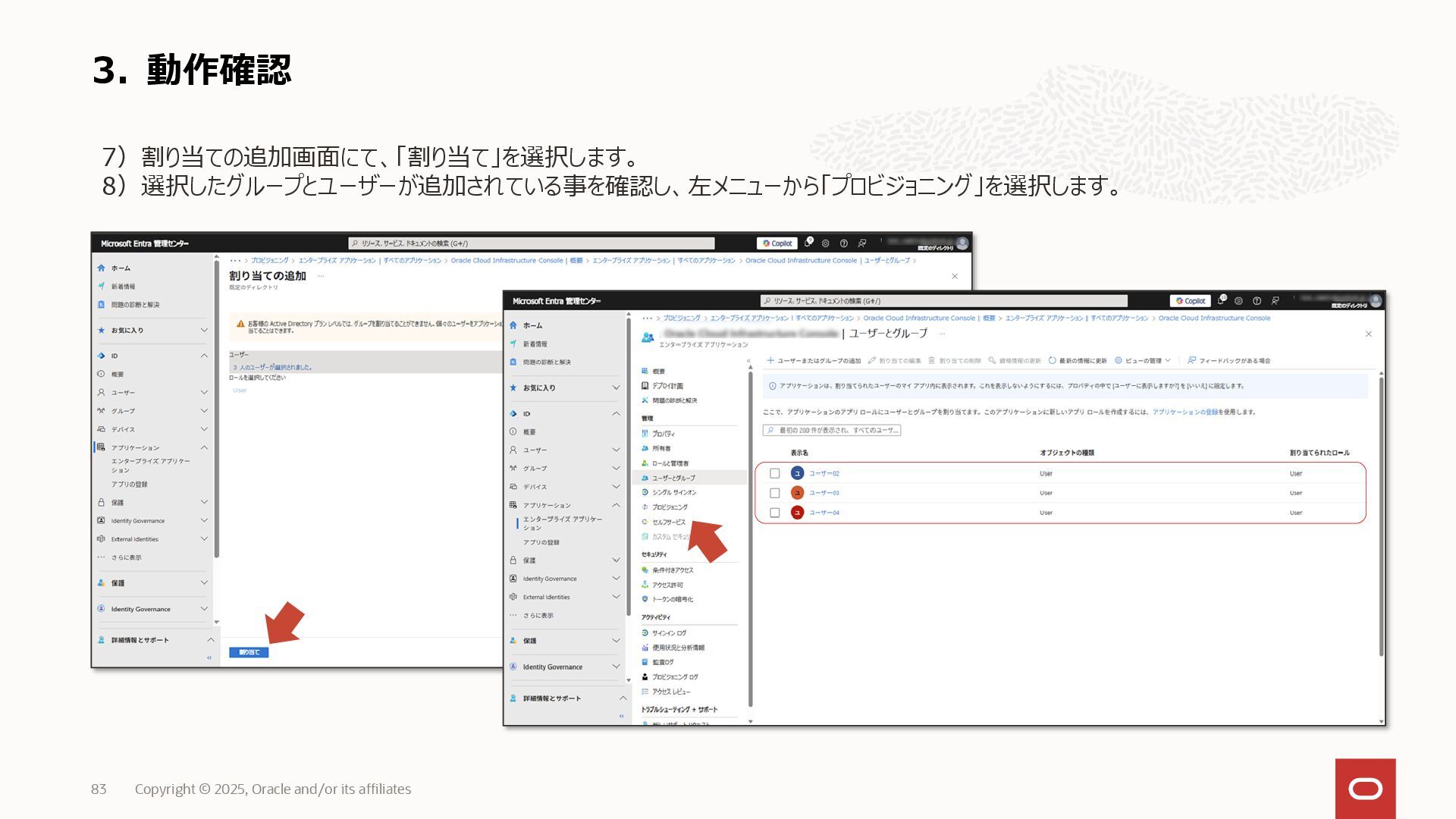Expand お気に入り in the back window sidebar
The height and width of the screenshot is (819, 1456).
pos(204,330)
